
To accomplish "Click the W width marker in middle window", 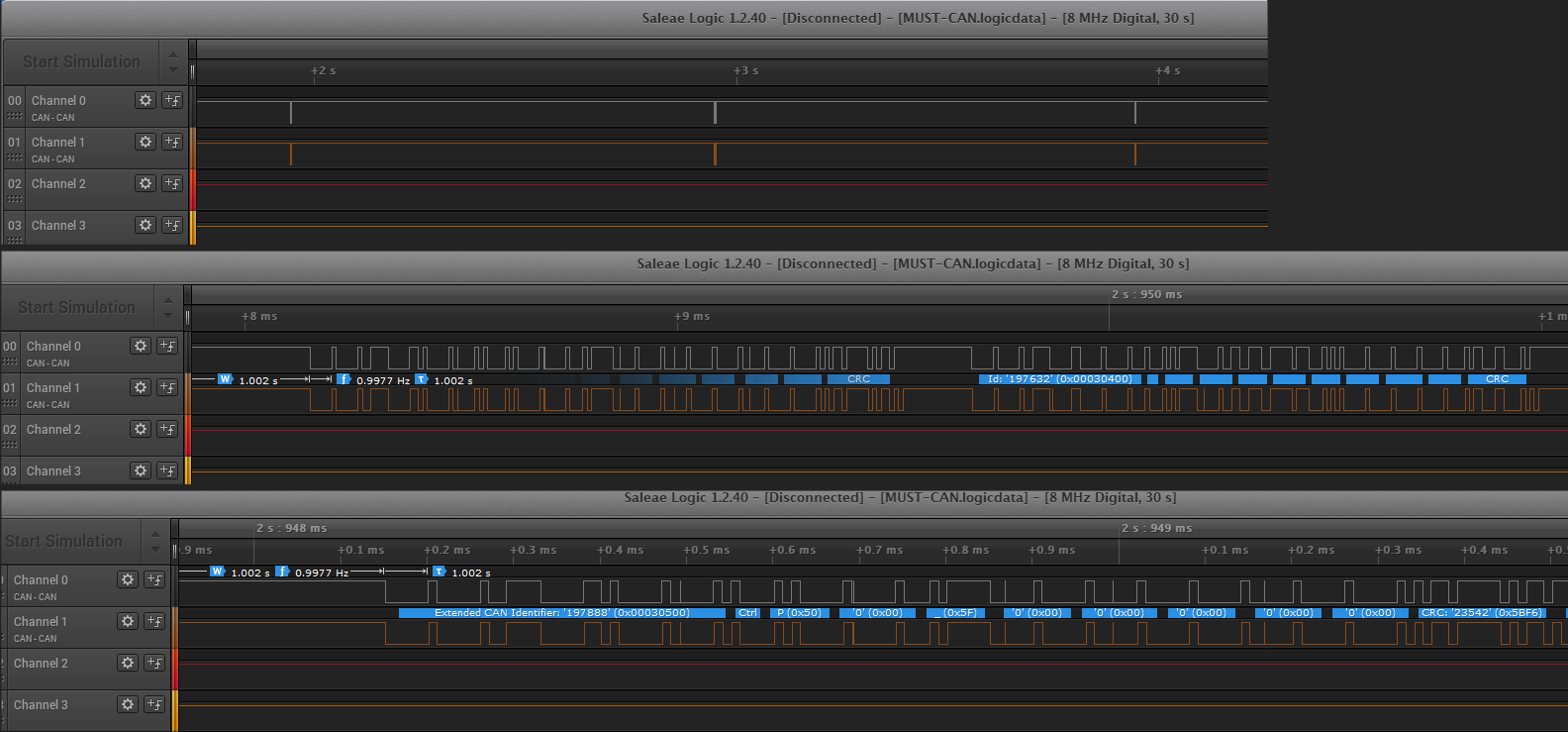I will [x=225, y=379].
